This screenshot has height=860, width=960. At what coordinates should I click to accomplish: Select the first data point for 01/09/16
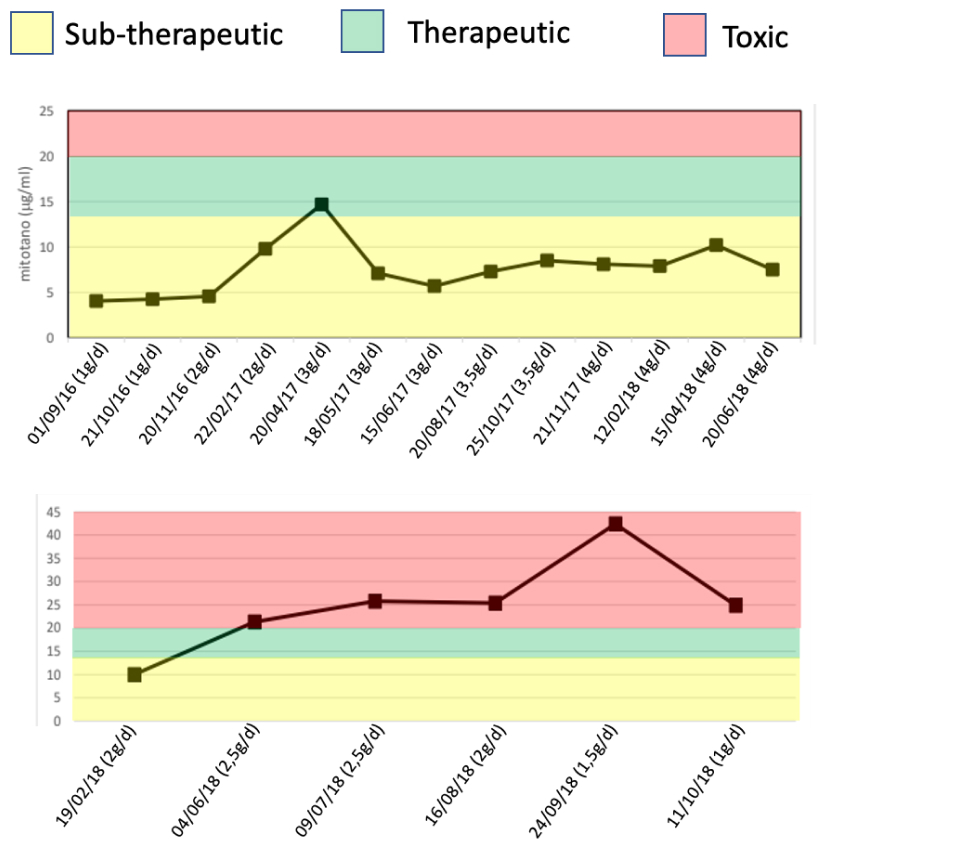point(96,300)
